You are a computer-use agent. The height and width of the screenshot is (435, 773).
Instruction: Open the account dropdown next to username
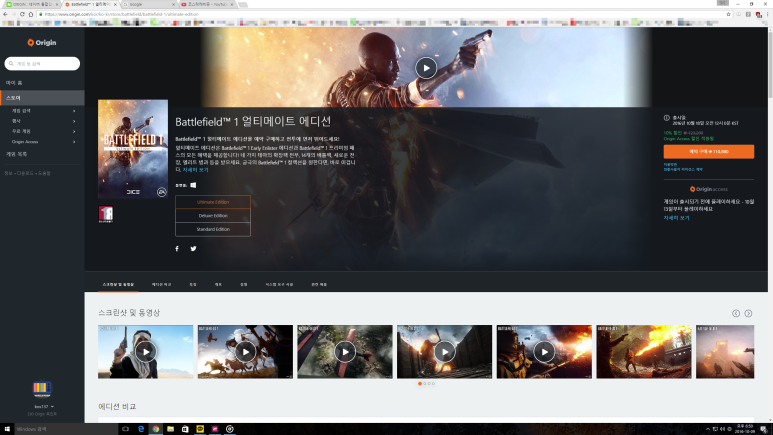[52, 407]
